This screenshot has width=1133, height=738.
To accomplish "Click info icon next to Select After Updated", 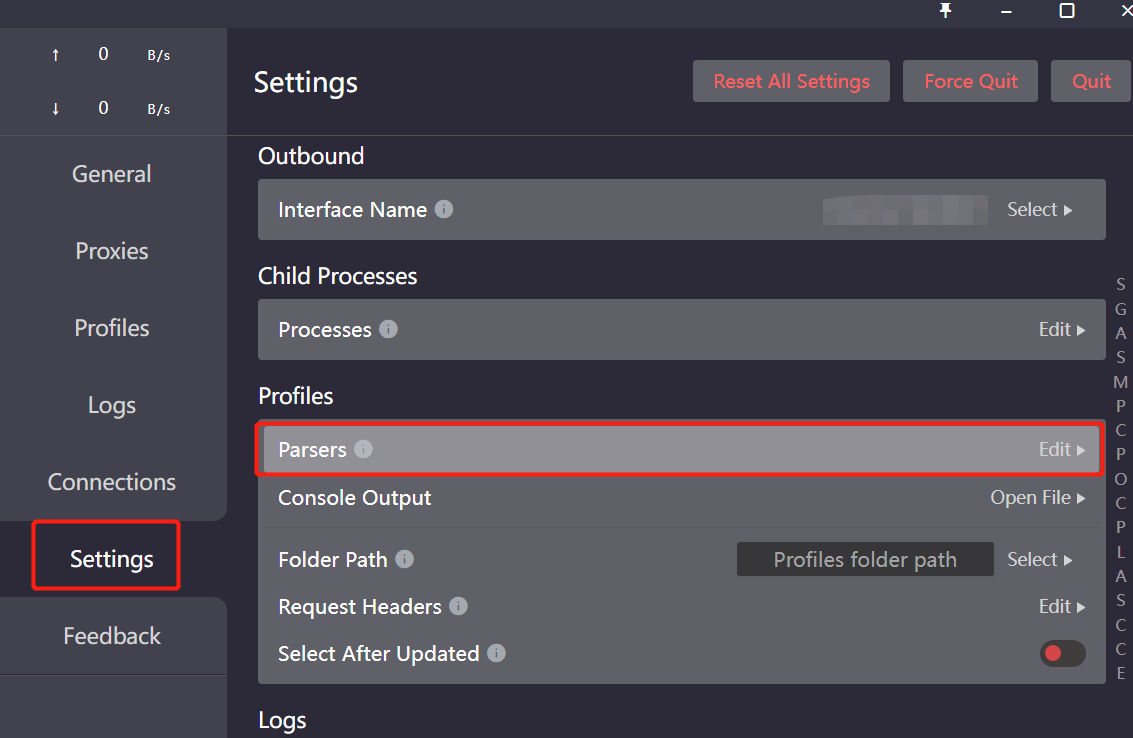I will [x=496, y=653].
